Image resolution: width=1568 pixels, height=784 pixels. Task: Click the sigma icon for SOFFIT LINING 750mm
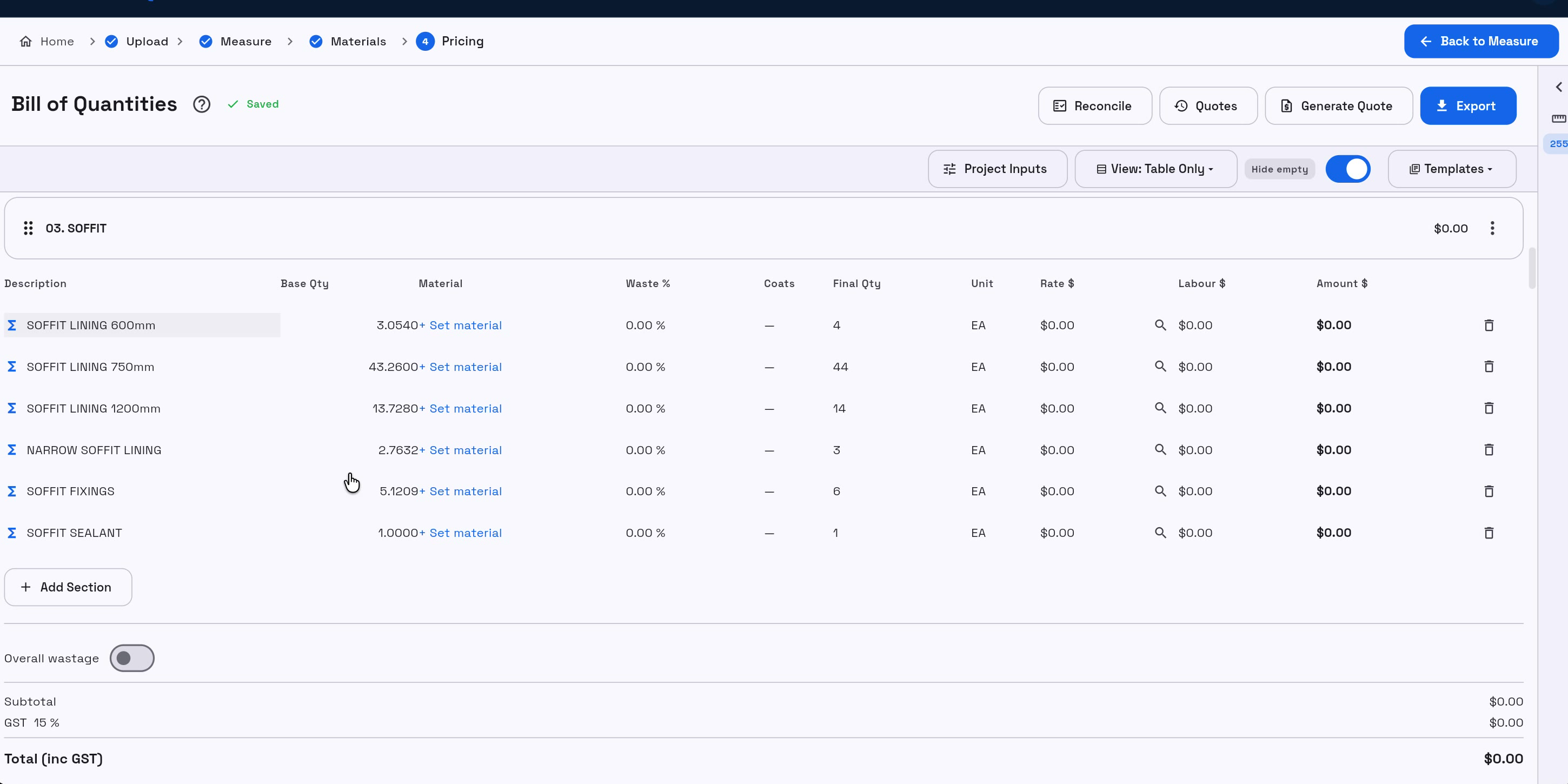point(11,367)
